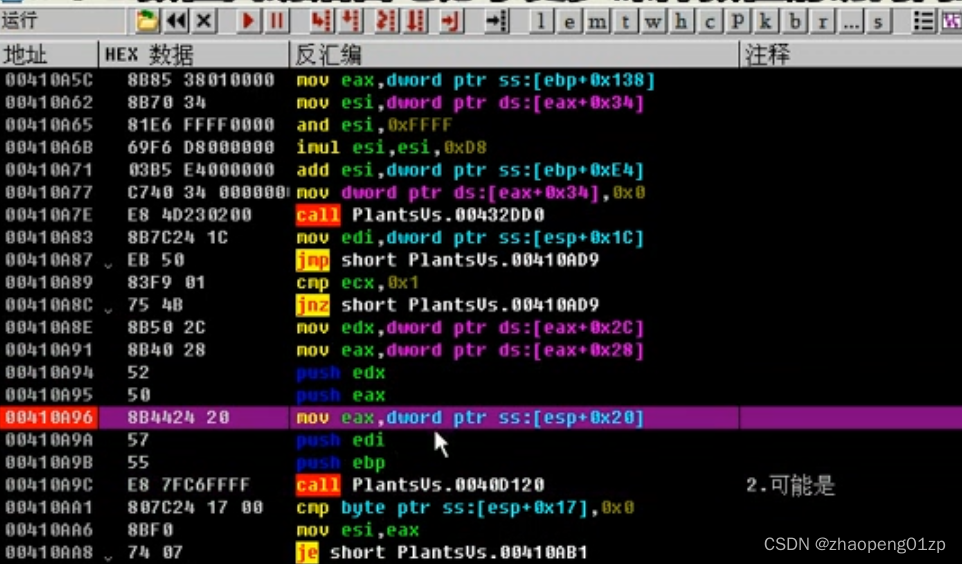The width and height of the screenshot is (962, 564).
Task: Select the 'imul esi,esi,0xD8' instruction
Action: 391,147
